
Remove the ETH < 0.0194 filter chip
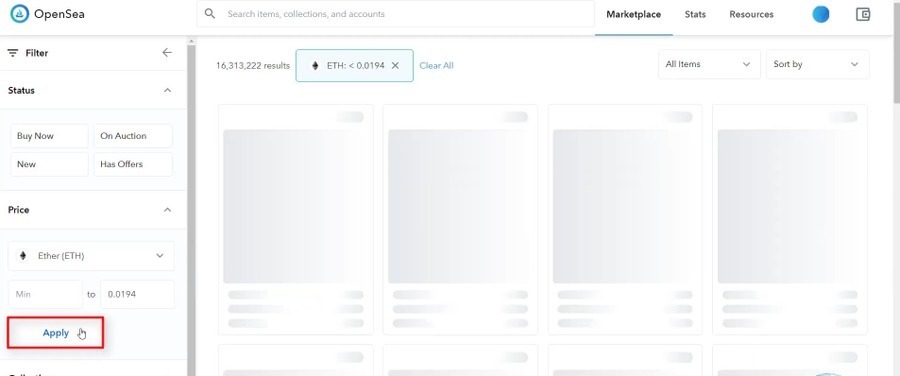(x=395, y=65)
